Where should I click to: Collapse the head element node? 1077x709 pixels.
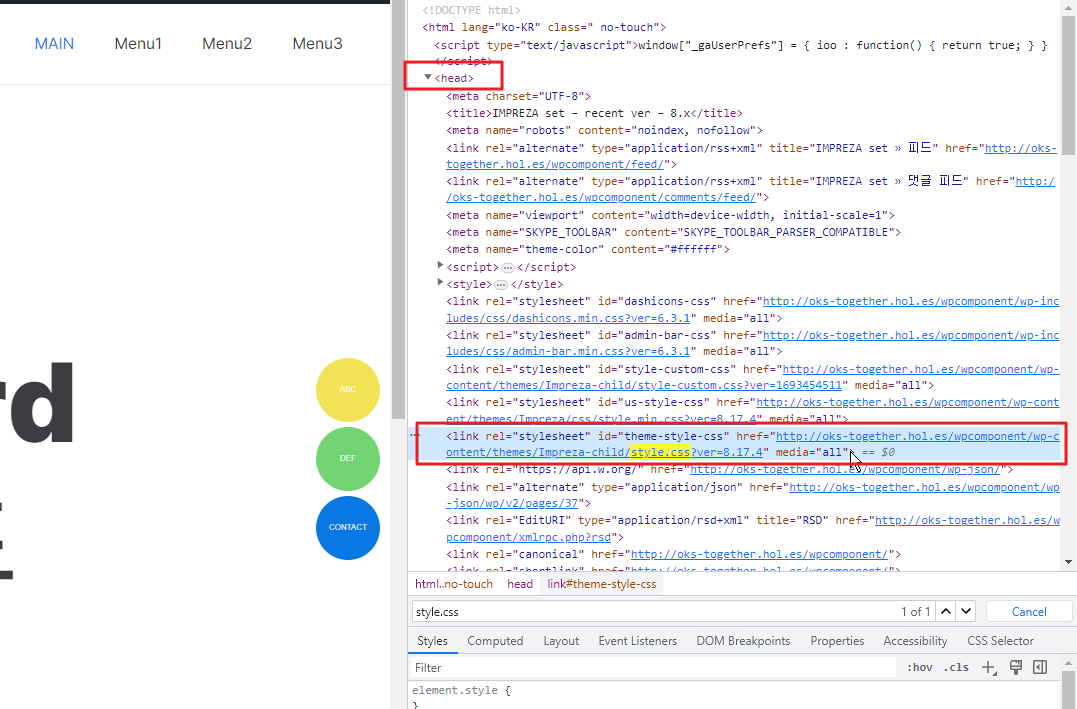point(428,78)
